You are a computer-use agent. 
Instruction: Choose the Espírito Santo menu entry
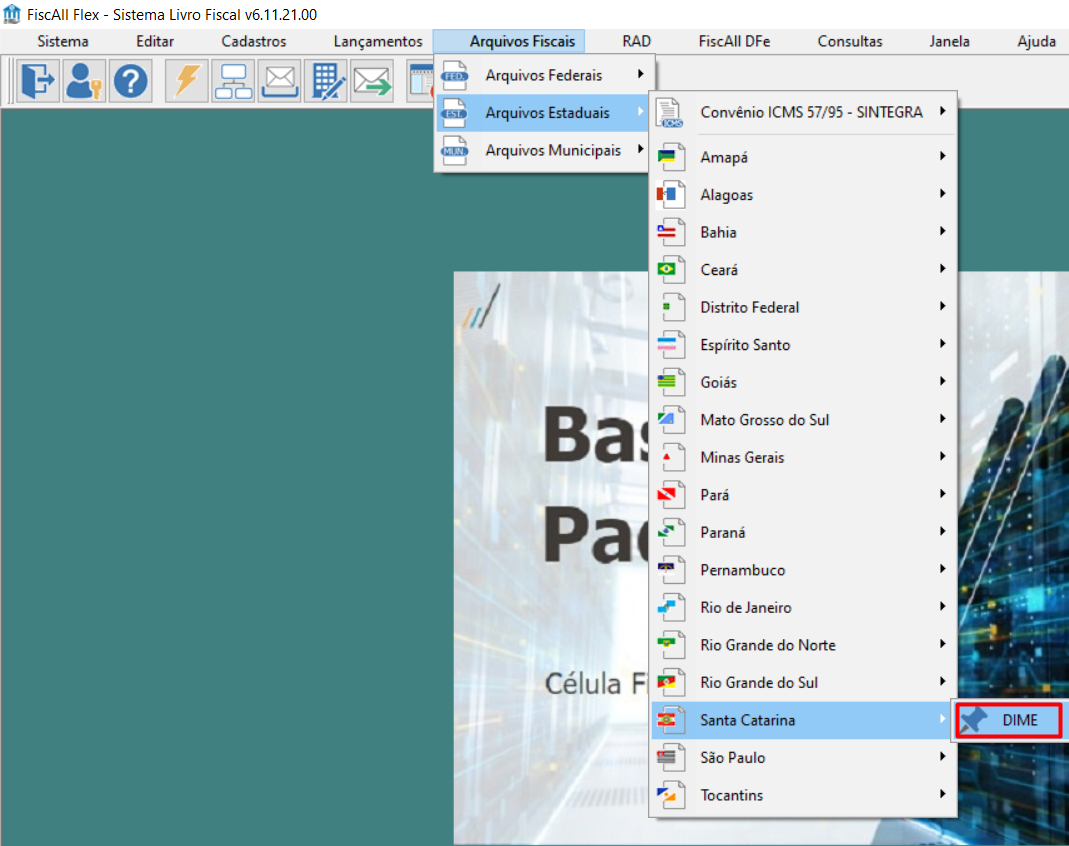804,345
